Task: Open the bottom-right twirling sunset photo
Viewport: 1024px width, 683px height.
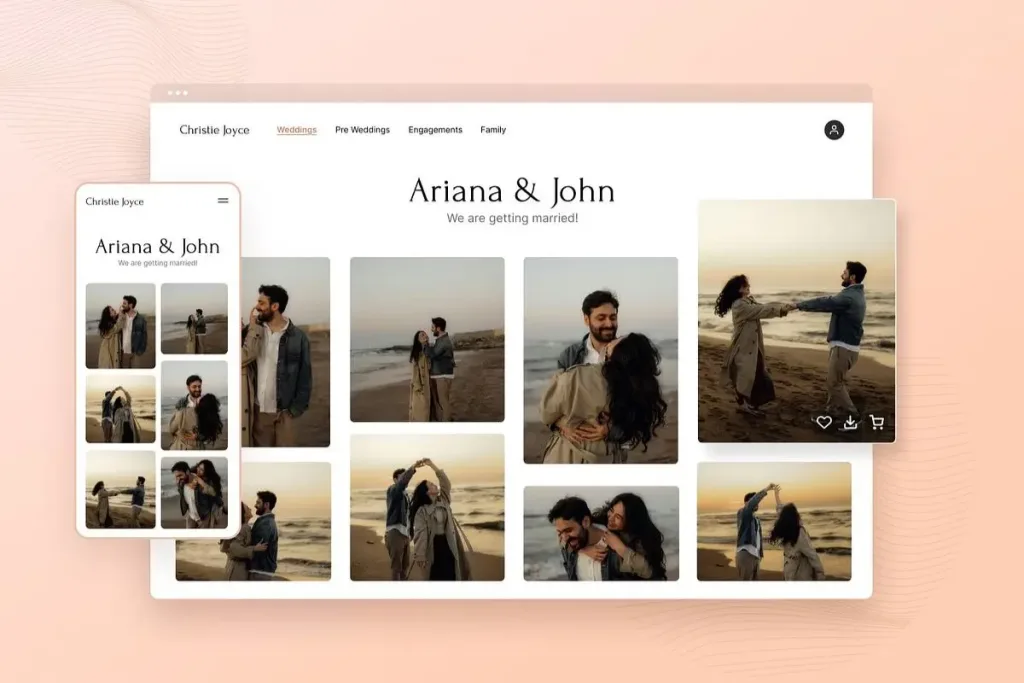Action: click(773, 521)
